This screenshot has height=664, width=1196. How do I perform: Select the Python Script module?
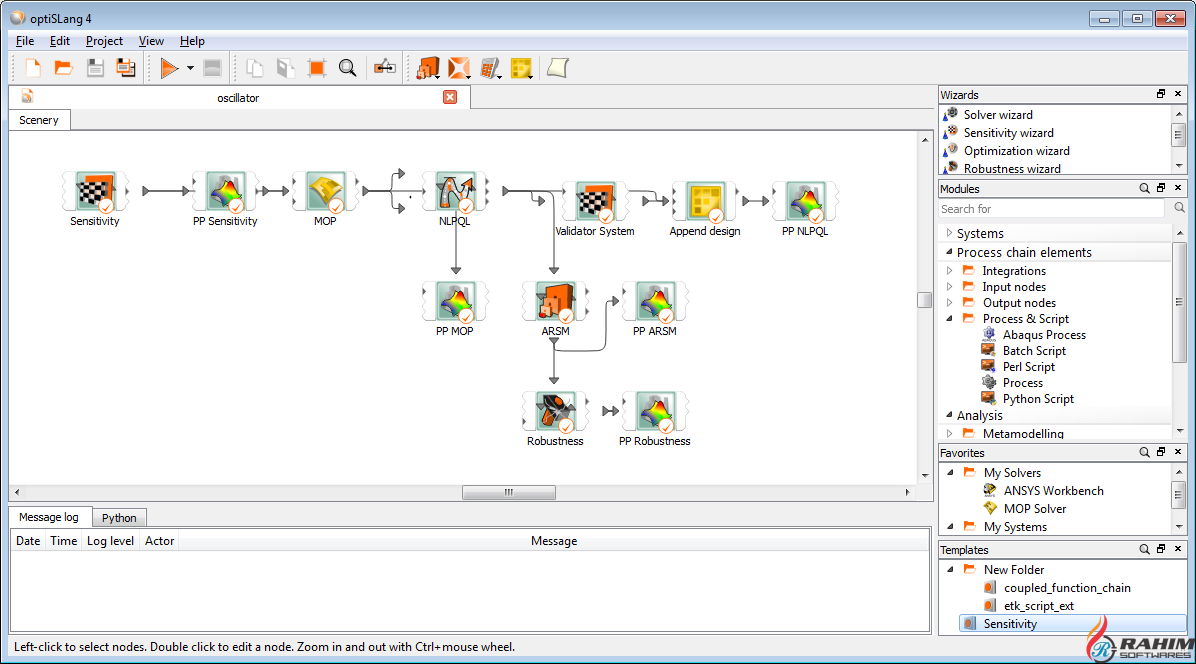[x=1037, y=399]
